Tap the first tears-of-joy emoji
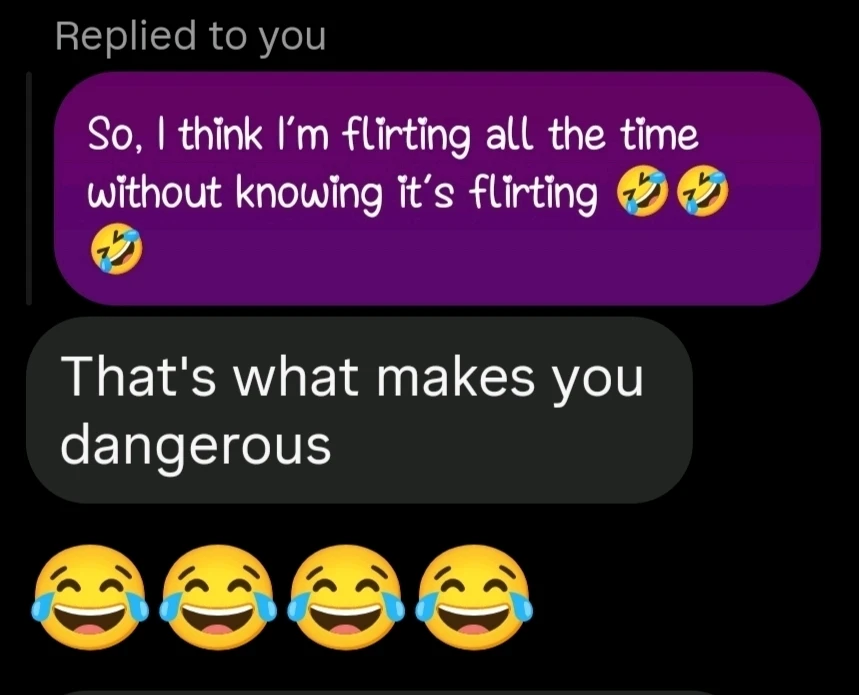This screenshot has width=859, height=695. point(90,598)
